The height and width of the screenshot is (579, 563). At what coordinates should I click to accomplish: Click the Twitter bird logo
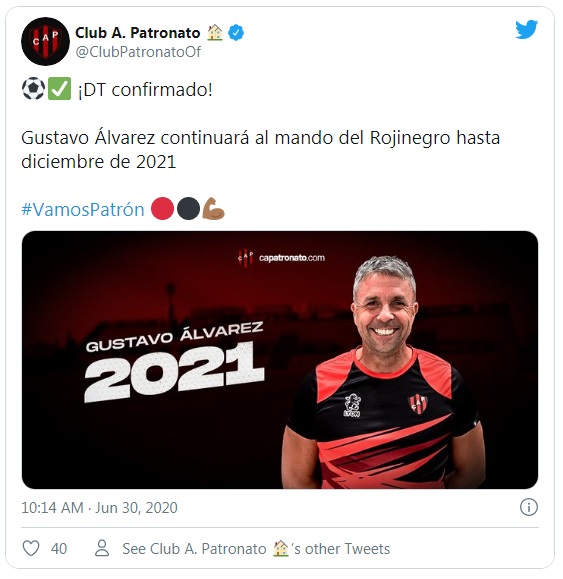click(x=526, y=30)
